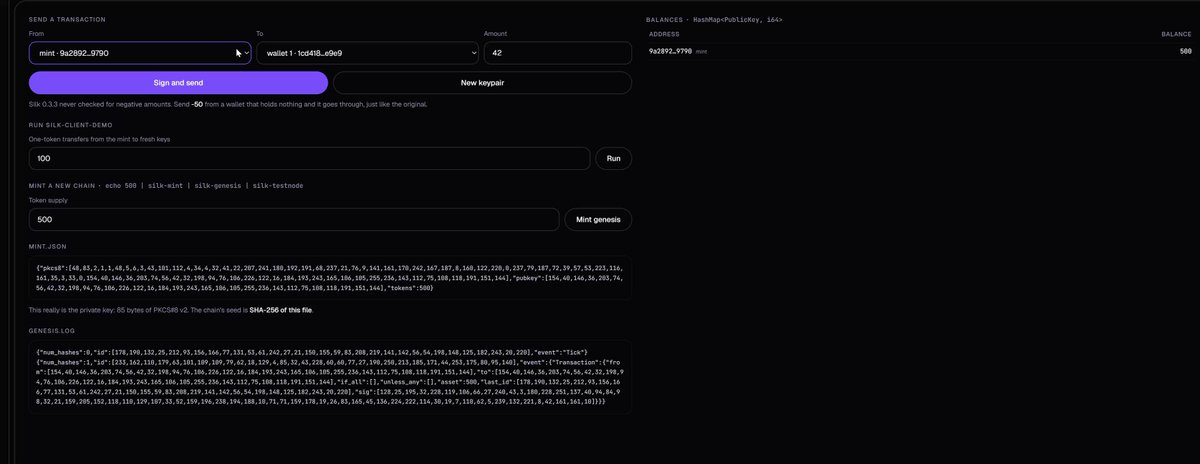Click the RUN SILK-CLIENT-DEMO heading
Image resolution: width=1200 pixels, height=464 pixels.
(x=70, y=124)
